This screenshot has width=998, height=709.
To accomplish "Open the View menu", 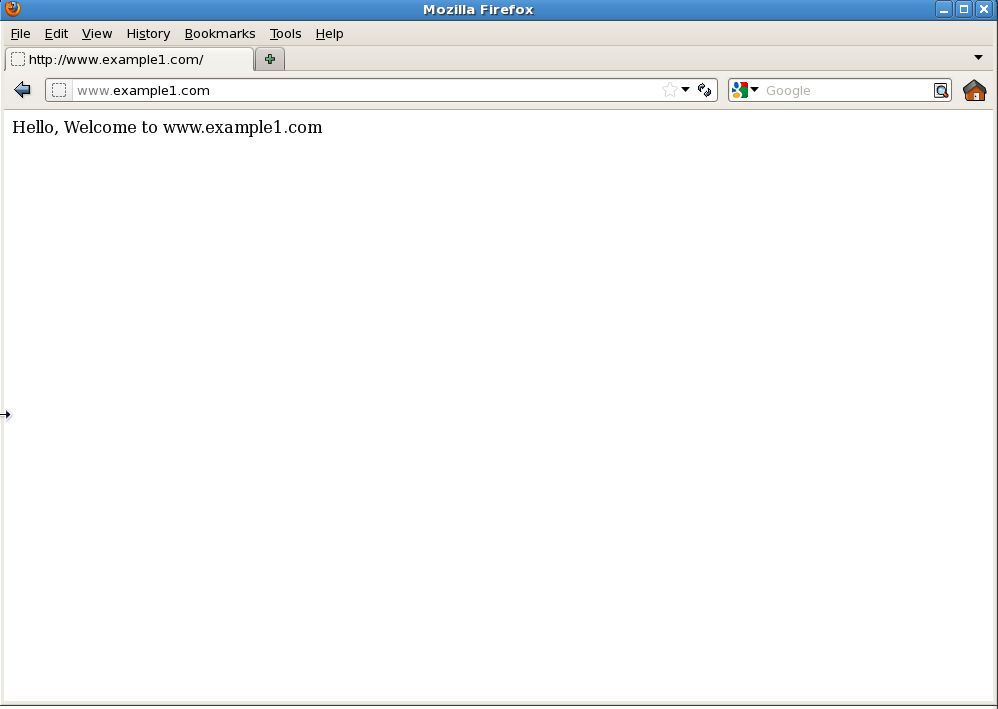I will [97, 34].
